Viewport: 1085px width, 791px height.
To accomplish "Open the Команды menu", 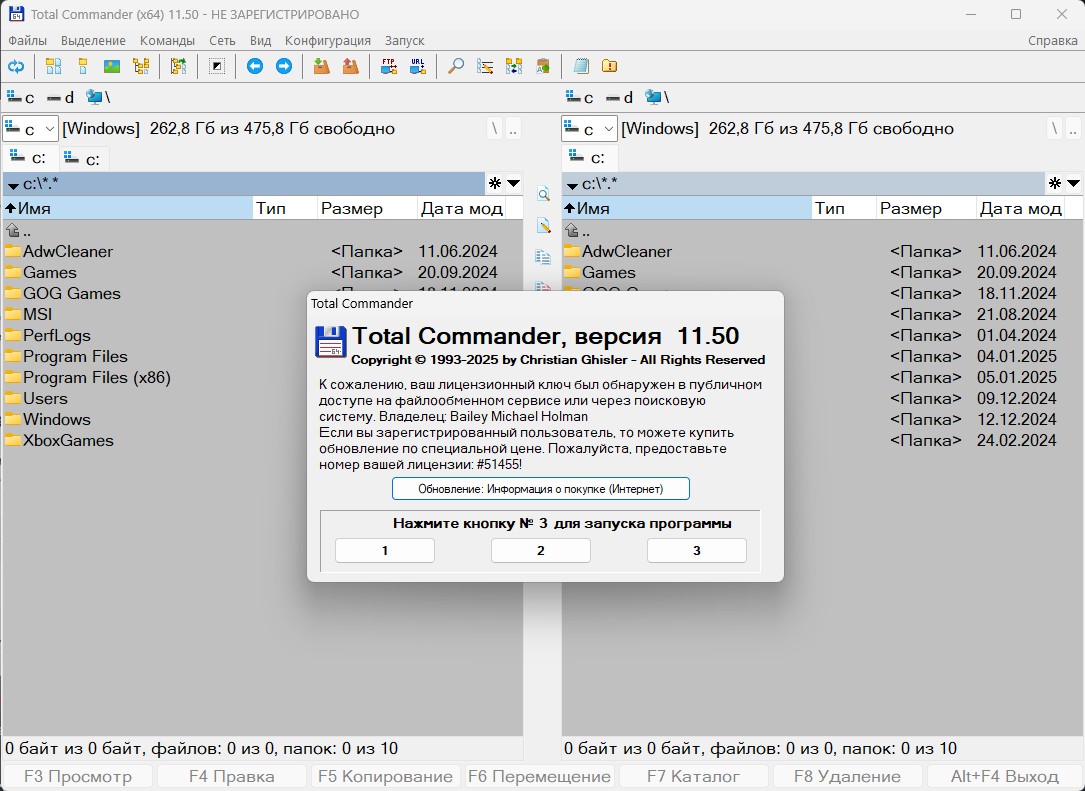I will coord(167,41).
